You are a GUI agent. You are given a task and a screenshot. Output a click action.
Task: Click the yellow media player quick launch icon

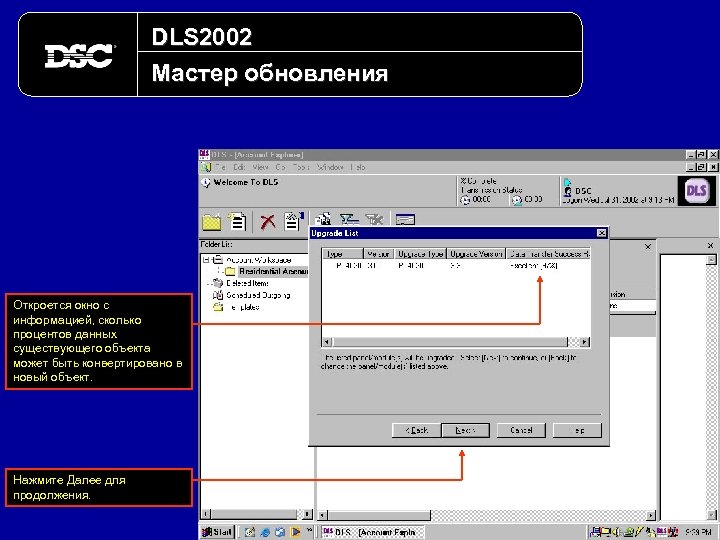pyautogui.click(x=295, y=532)
